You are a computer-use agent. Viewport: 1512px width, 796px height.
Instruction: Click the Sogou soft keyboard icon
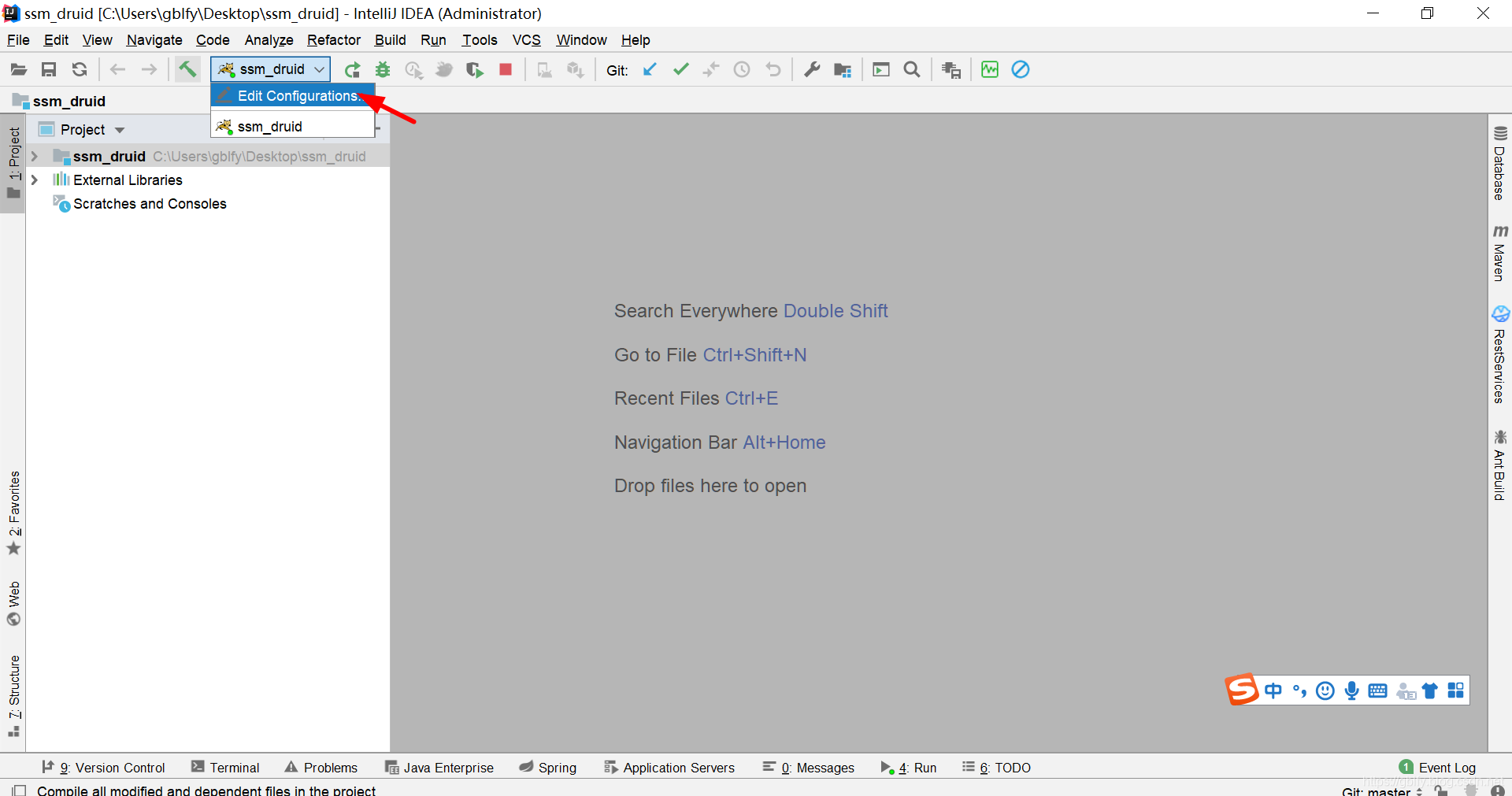[1378, 690]
